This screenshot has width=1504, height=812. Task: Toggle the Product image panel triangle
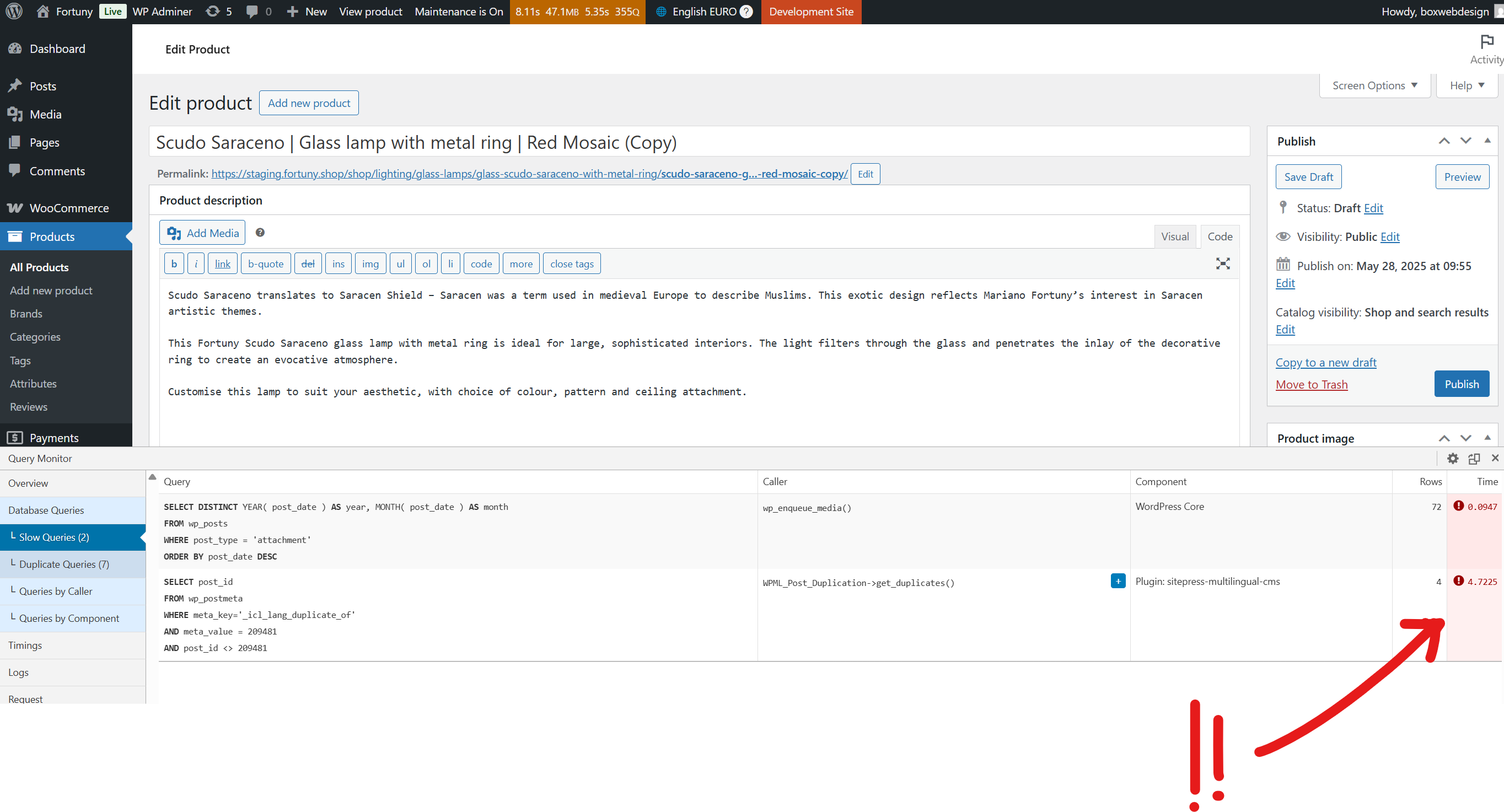coord(1487,438)
